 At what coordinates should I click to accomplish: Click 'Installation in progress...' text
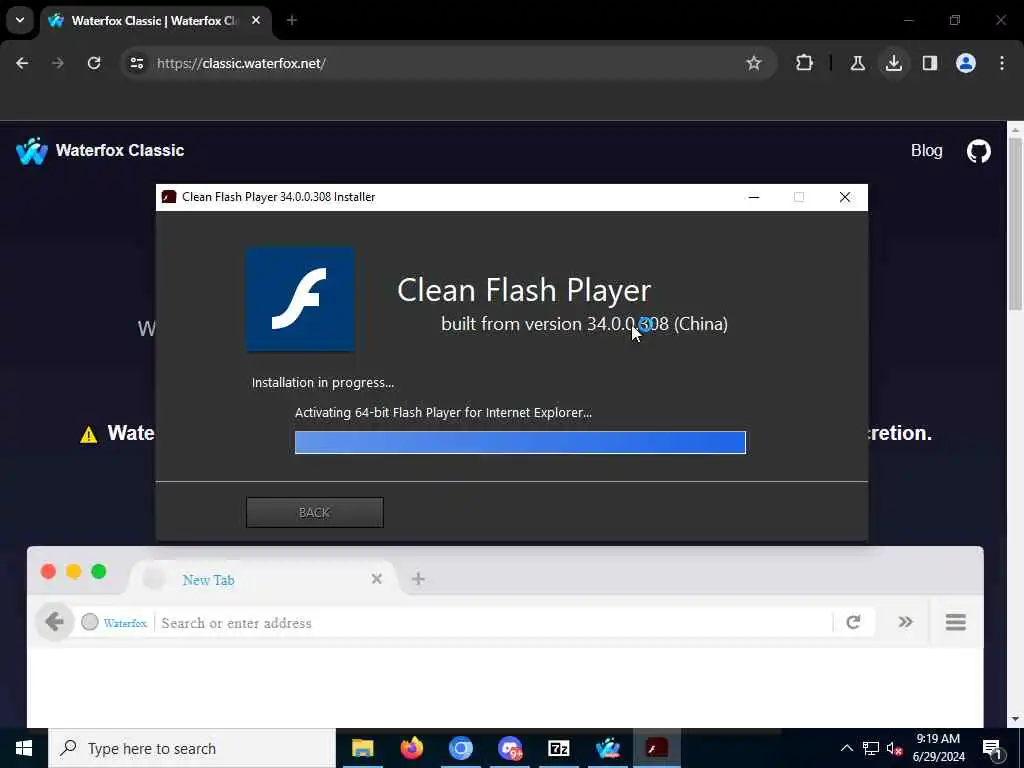pos(323,383)
